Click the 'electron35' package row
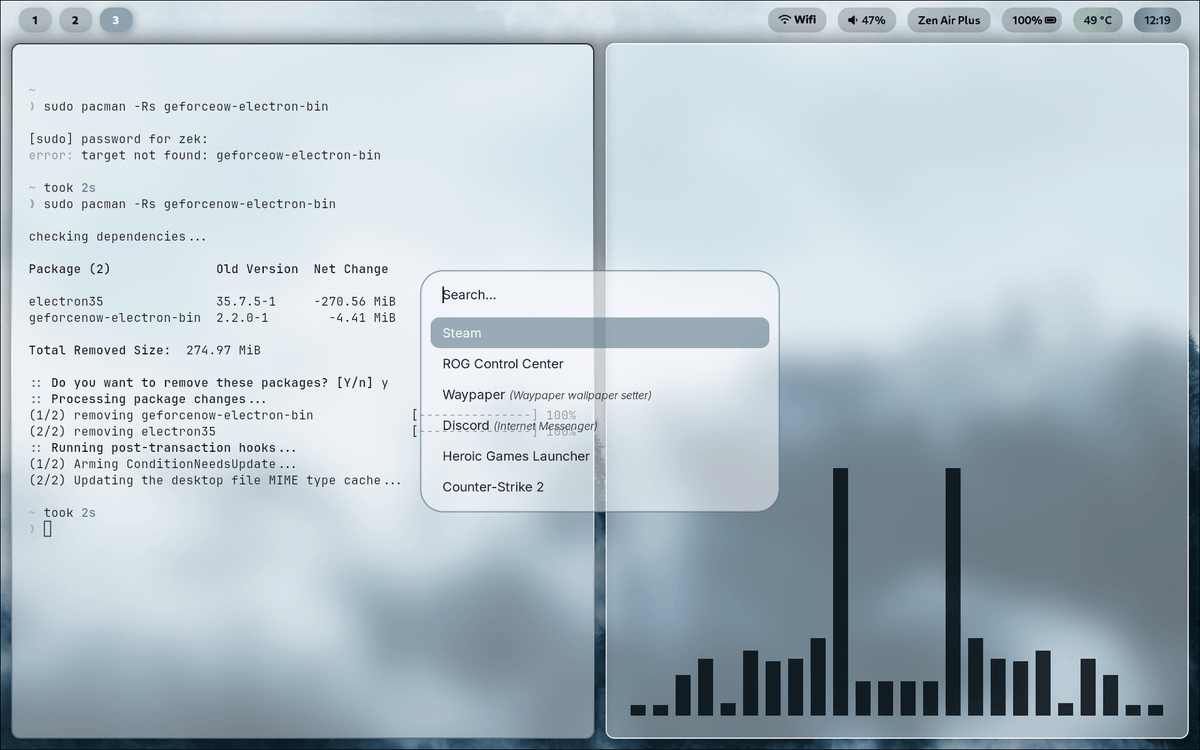The width and height of the screenshot is (1200, 750). coord(212,301)
